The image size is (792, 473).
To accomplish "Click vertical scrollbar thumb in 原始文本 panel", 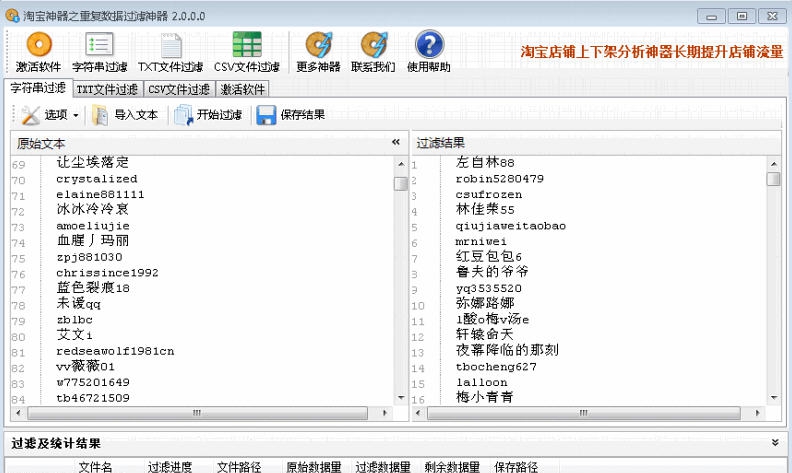I will 401,183.
